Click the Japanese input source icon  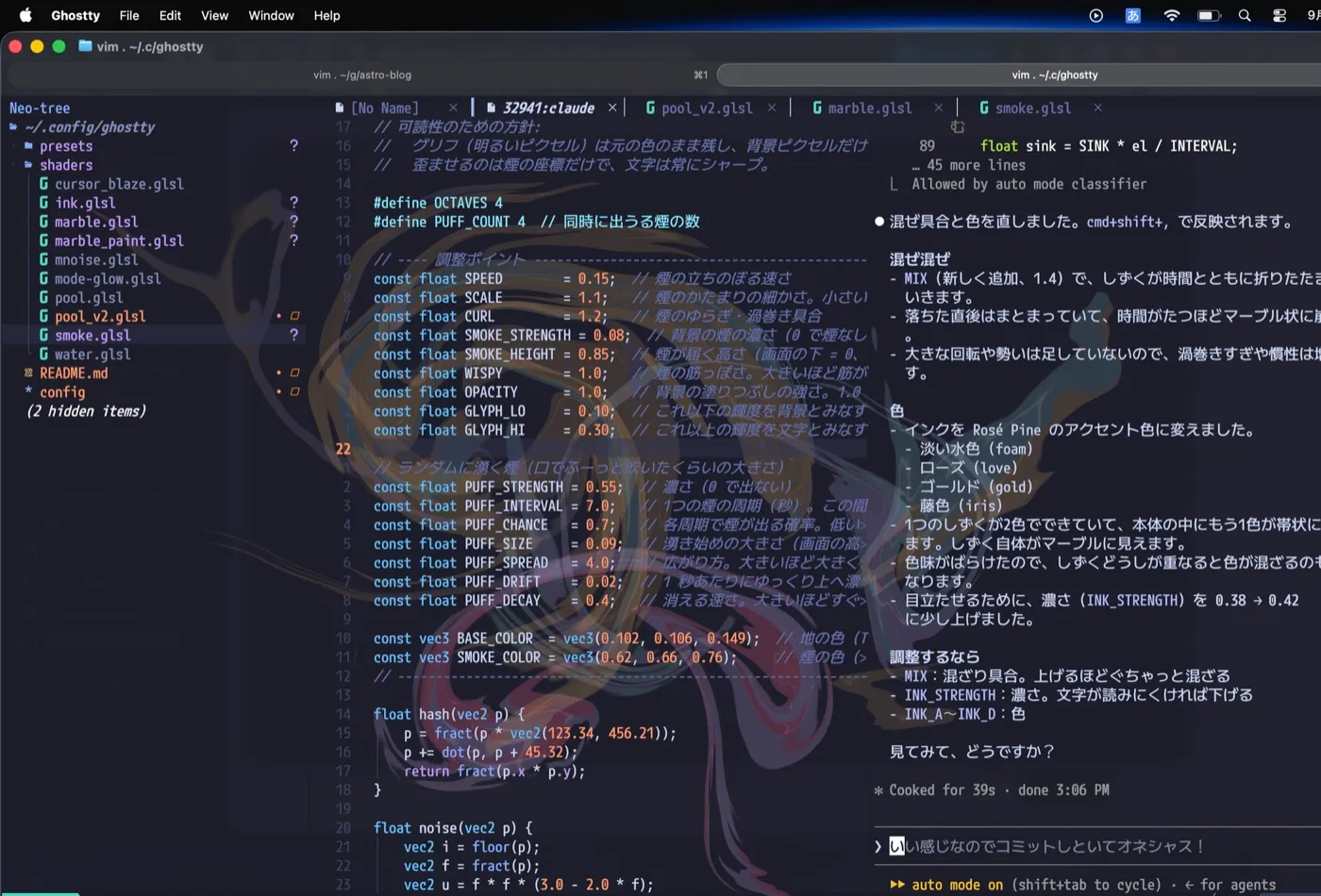click(x=1133, y=15)
